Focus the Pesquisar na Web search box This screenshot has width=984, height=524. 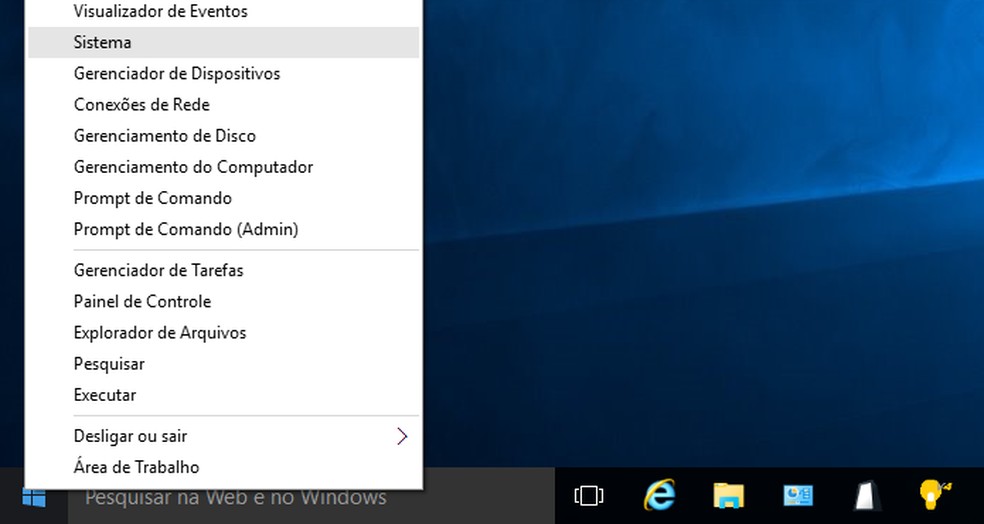(x=311, y=498)
